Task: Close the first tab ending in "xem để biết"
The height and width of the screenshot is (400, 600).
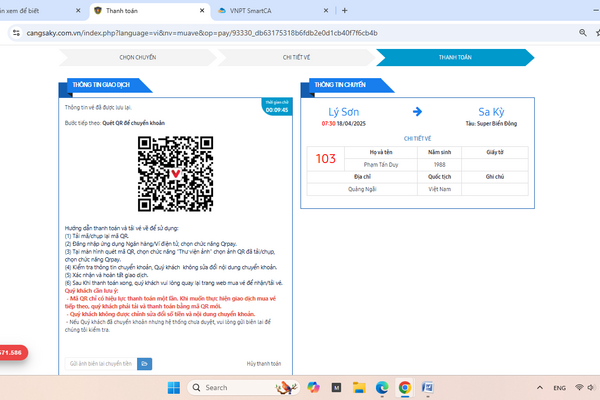Action: point(78,11)
